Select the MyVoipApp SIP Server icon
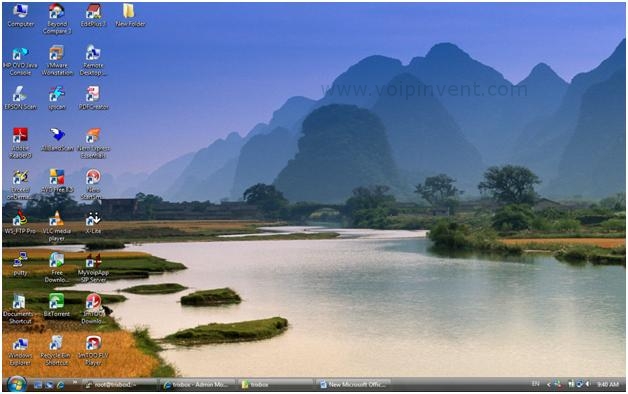 [x=93, y=268]
